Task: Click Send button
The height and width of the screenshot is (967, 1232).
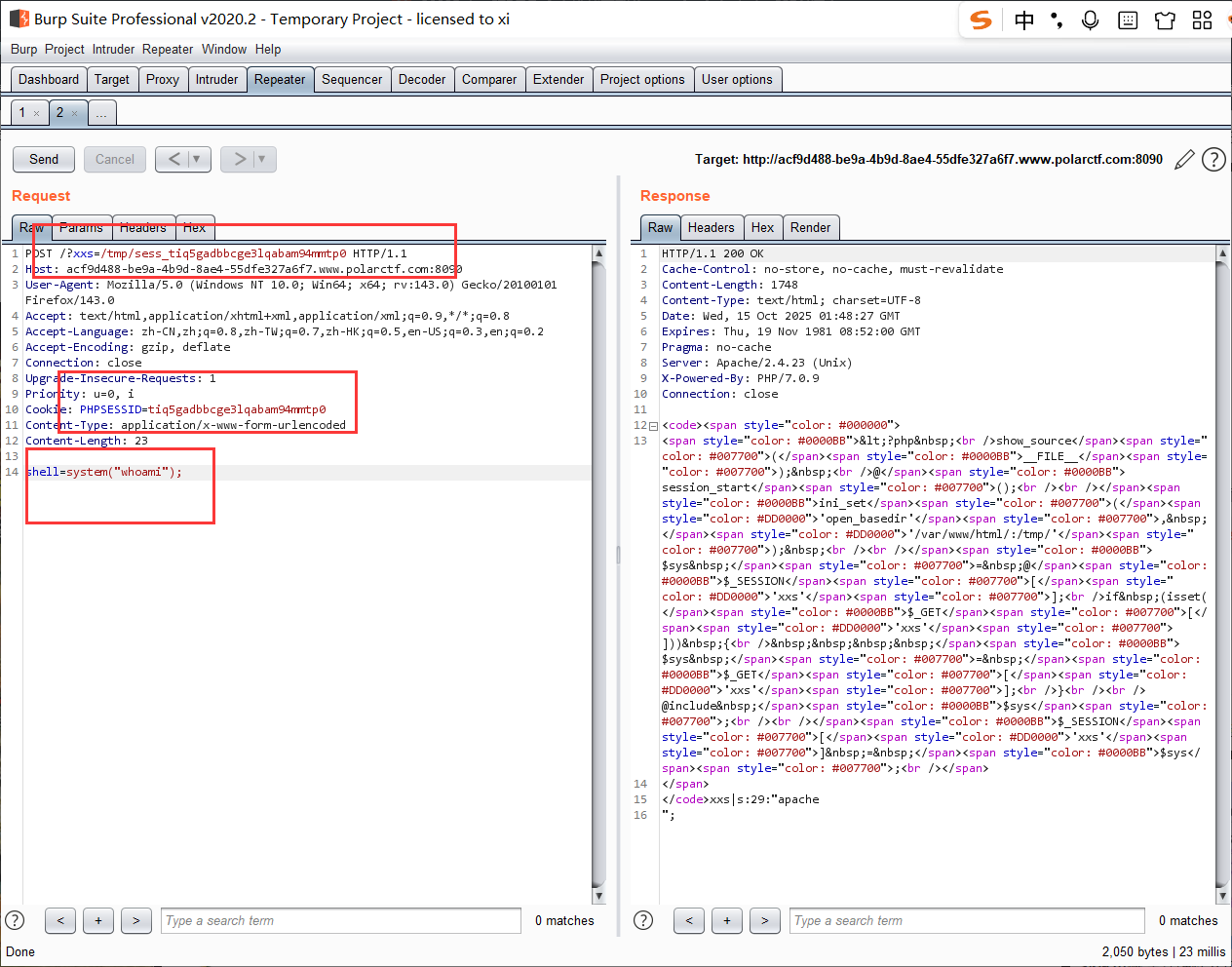Action: (x=44, y=159)
